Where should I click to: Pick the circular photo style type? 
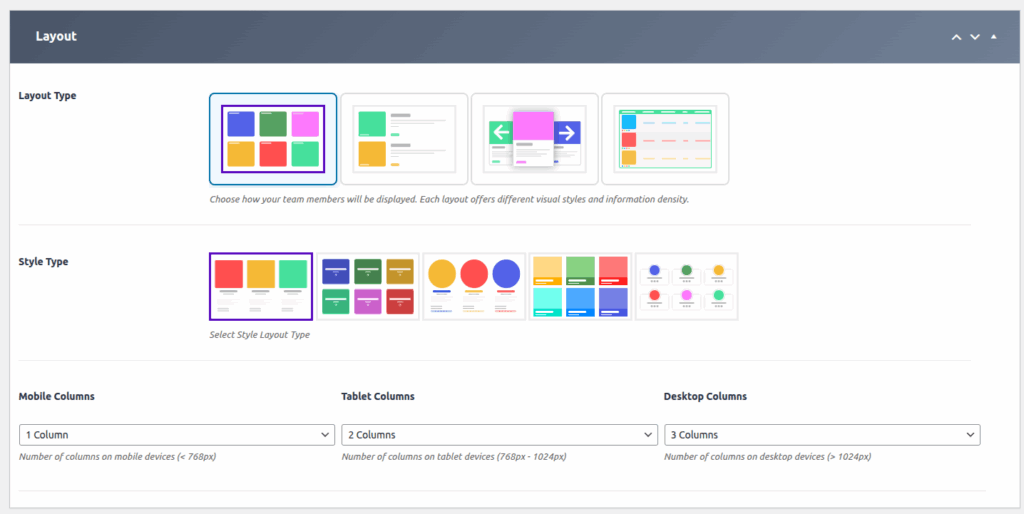[x=474, y=286]
